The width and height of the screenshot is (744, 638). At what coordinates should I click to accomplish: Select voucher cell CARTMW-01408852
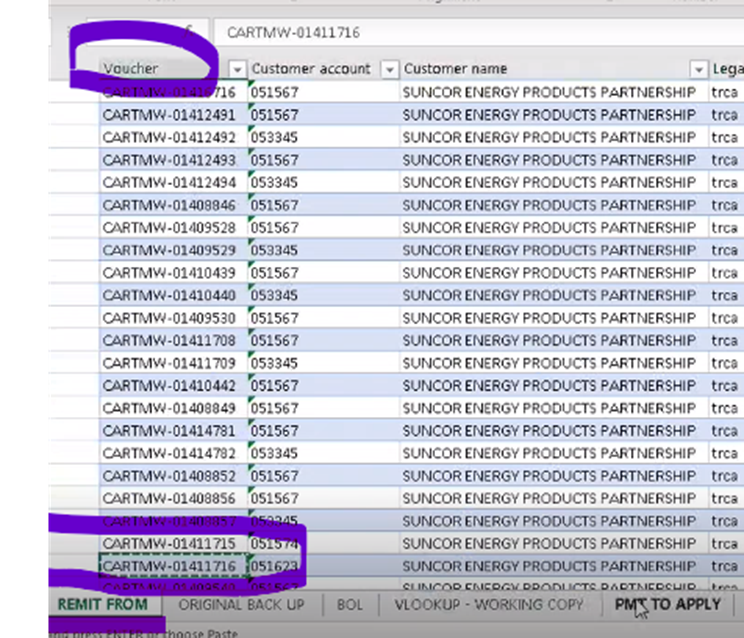(x=174, y=476)
